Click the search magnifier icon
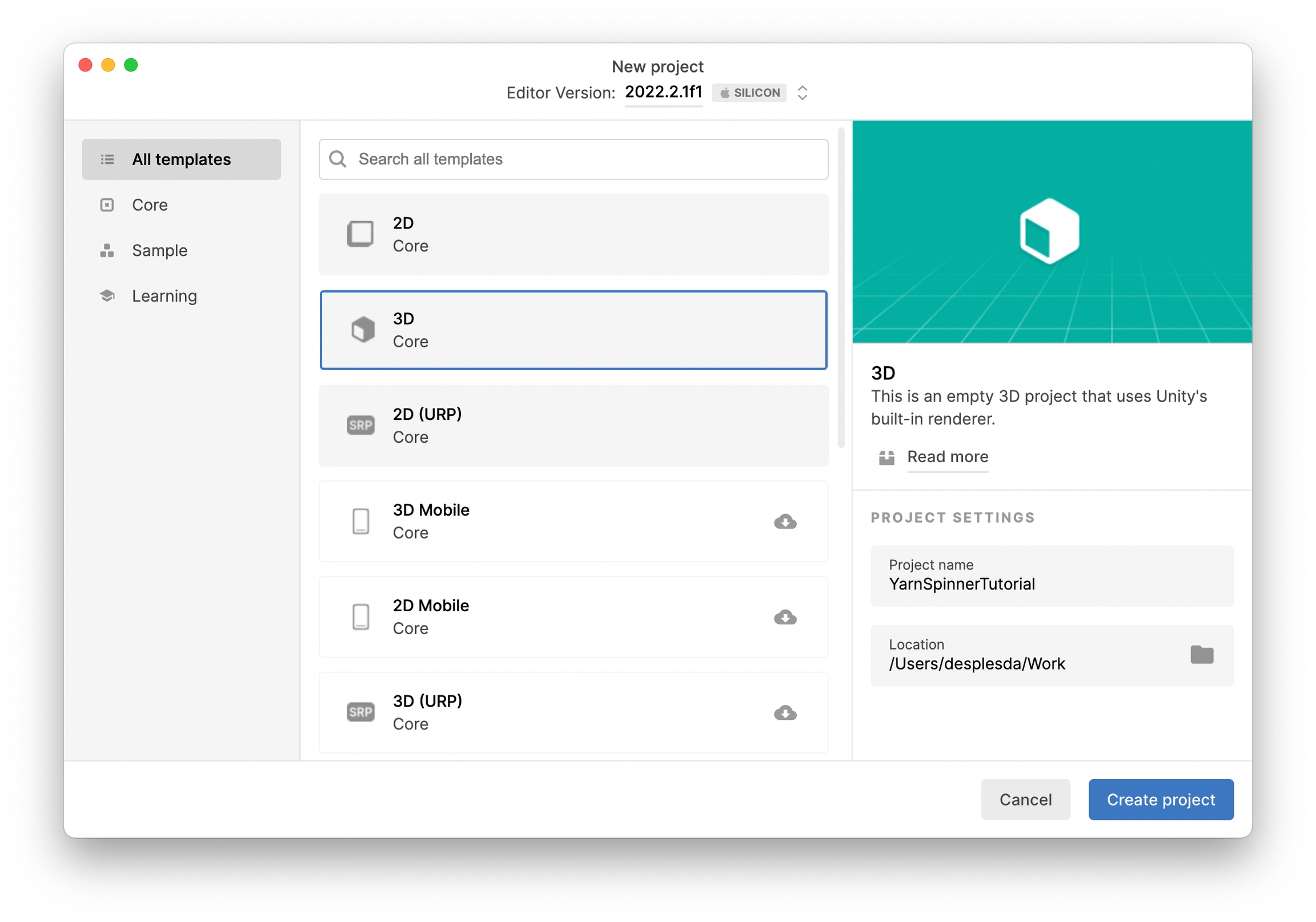Image resolution: width=1316 pixels, height=922 pixels. click(338, 159)
